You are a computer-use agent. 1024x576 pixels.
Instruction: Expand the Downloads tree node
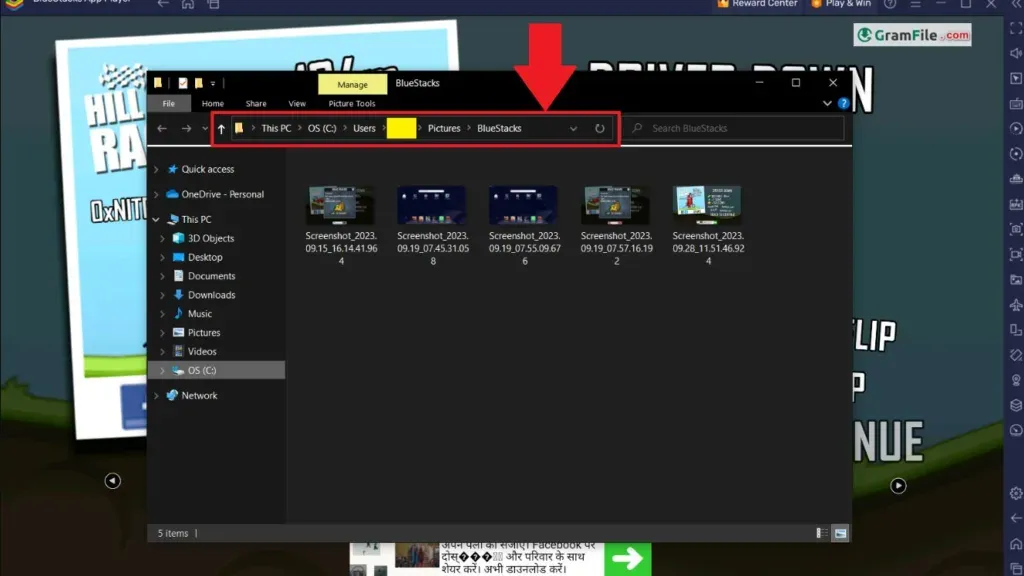click(162, 295)
